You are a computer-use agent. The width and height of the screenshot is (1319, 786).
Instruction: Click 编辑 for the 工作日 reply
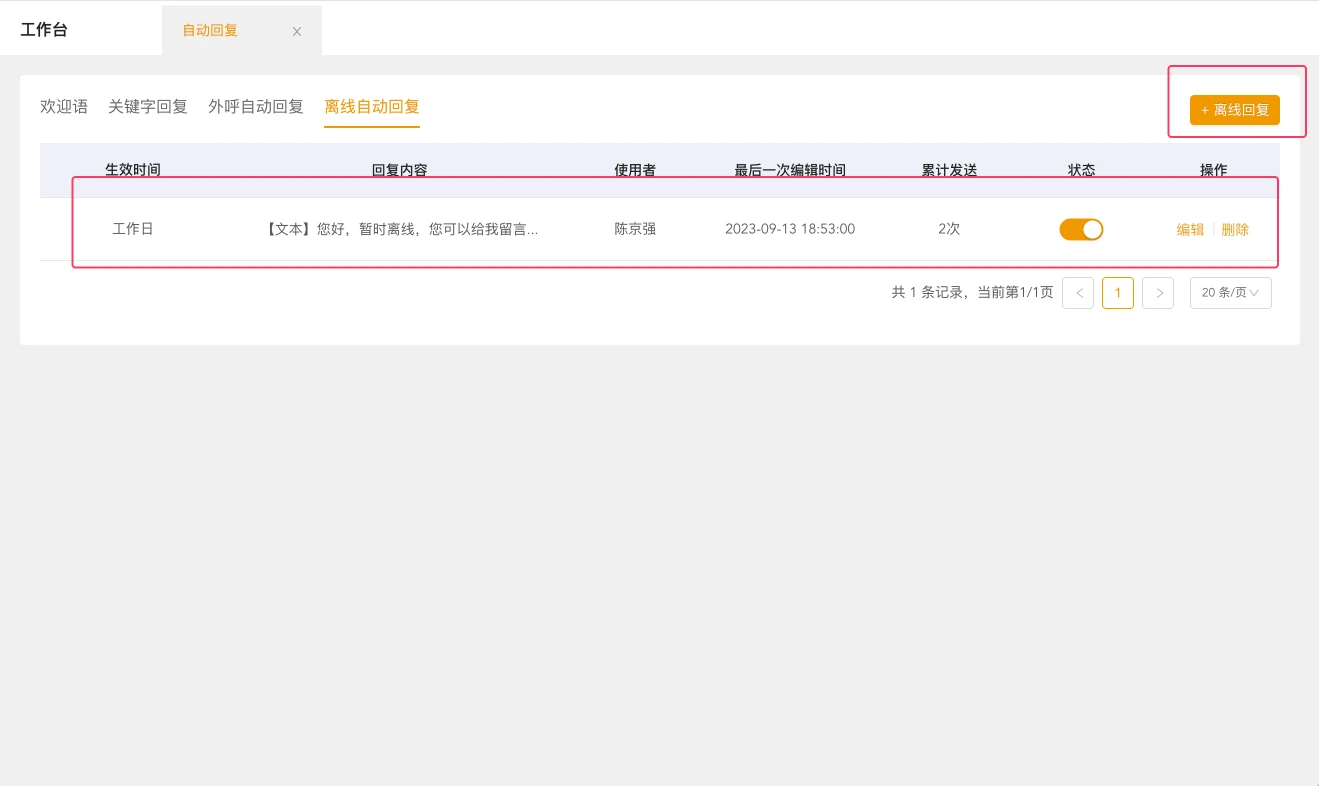click(x=1190, y=229)
